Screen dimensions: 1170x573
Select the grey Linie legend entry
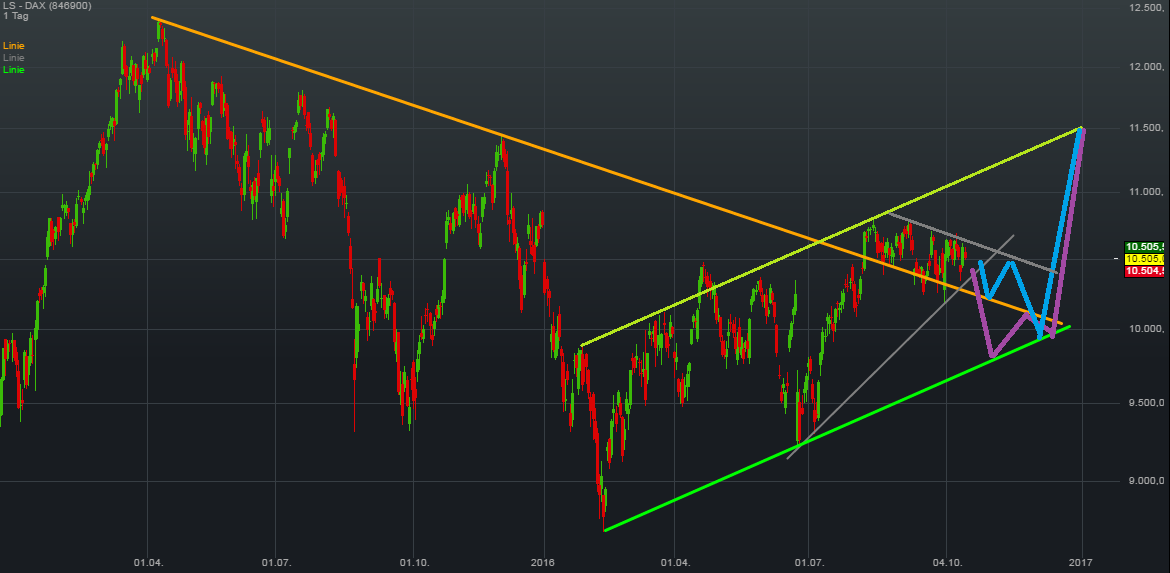click(x=13, y=57)
